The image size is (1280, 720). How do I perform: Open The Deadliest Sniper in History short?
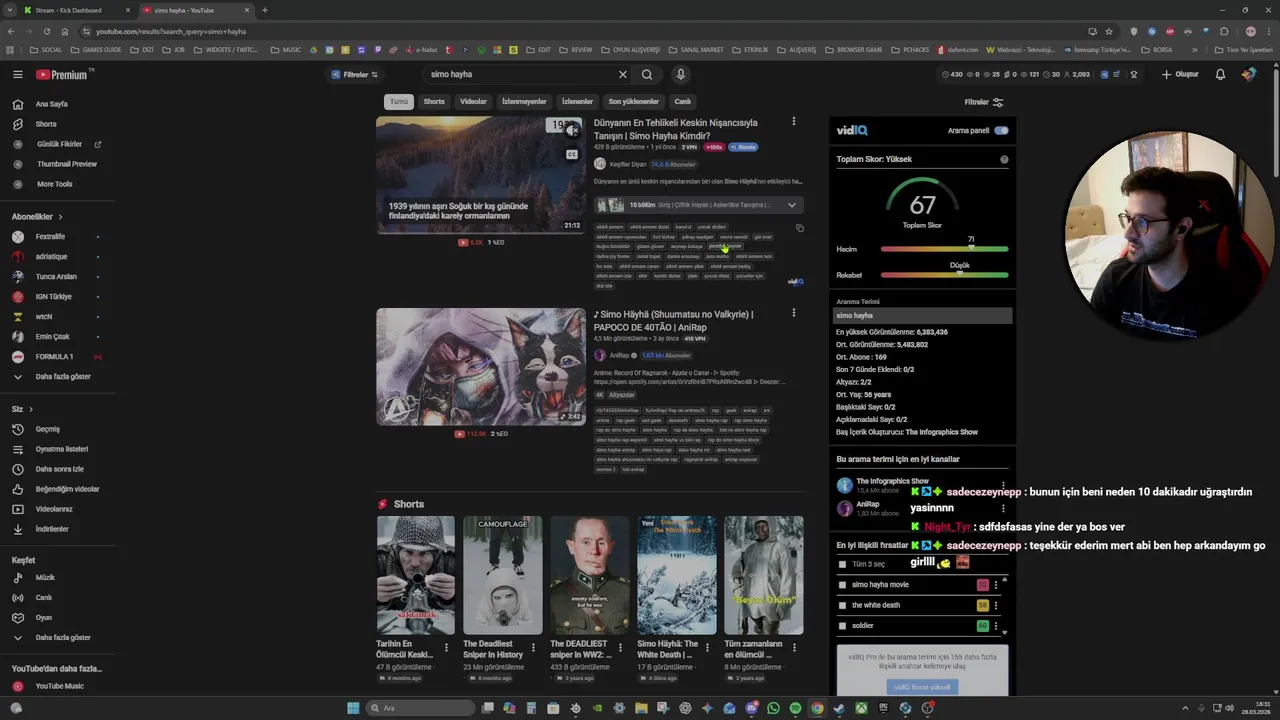(502, 575)
